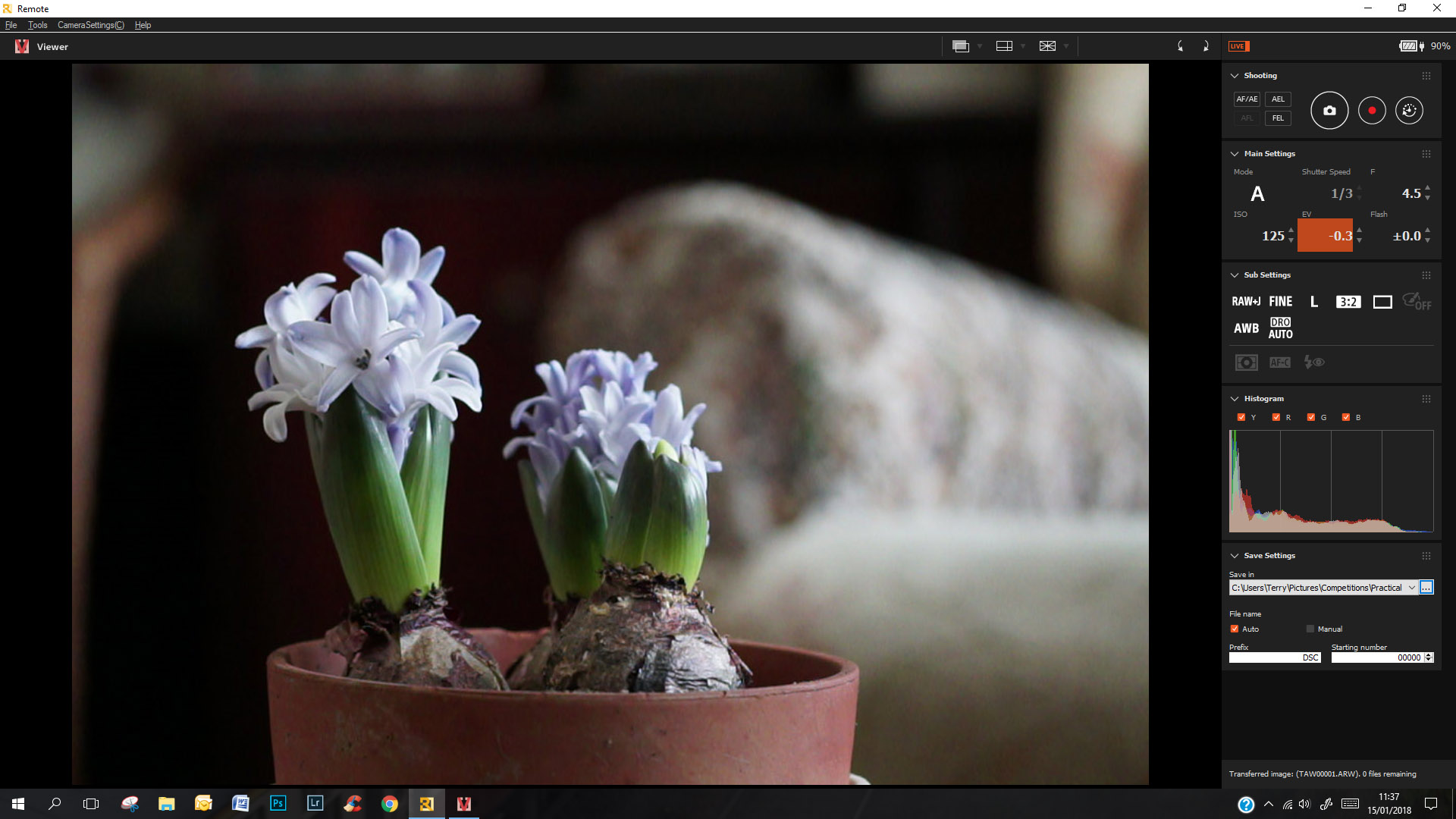Screen dimensions: 1456x819
Task: Collapse the Histogram panel
Action: pos(1235,399)
